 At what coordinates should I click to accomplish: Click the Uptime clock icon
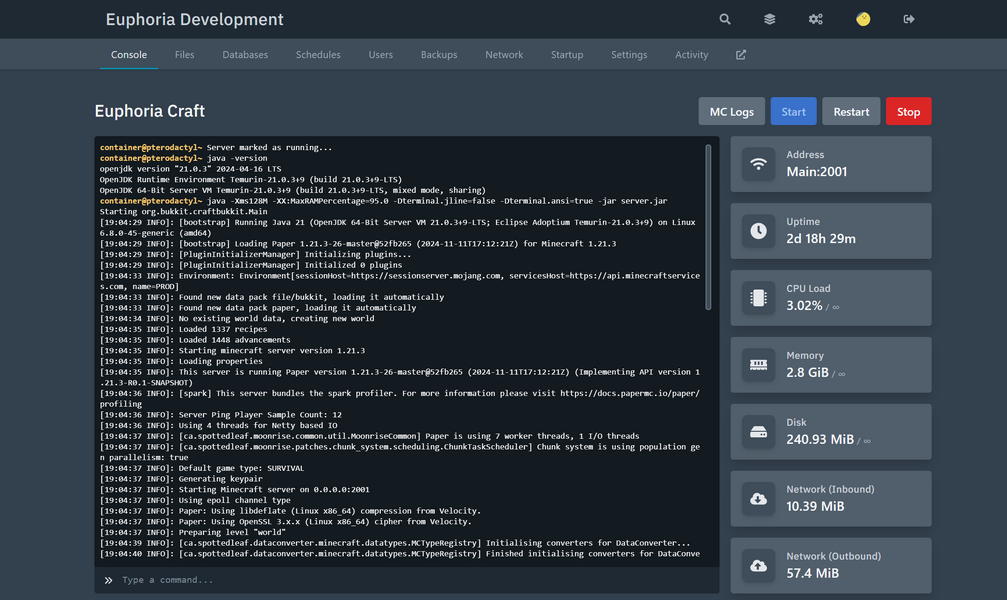click(x=758, y=230)
